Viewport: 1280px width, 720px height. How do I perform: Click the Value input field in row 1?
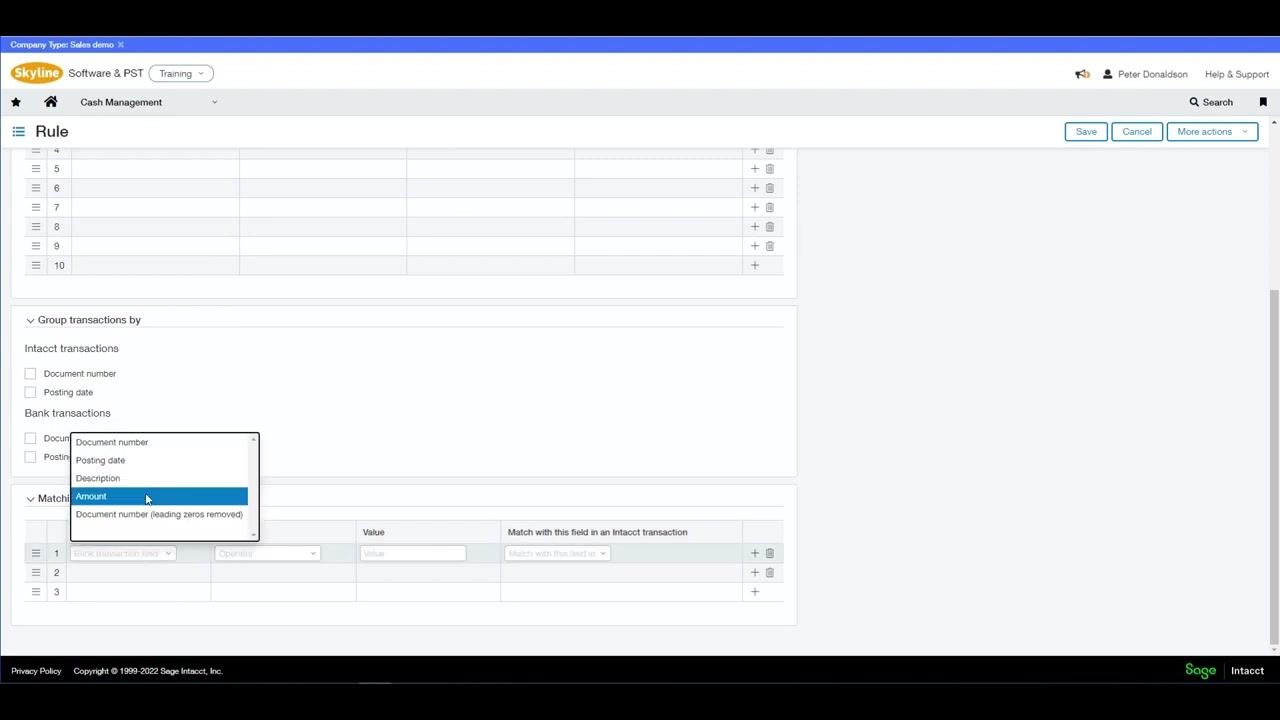(x=412, y=553)
